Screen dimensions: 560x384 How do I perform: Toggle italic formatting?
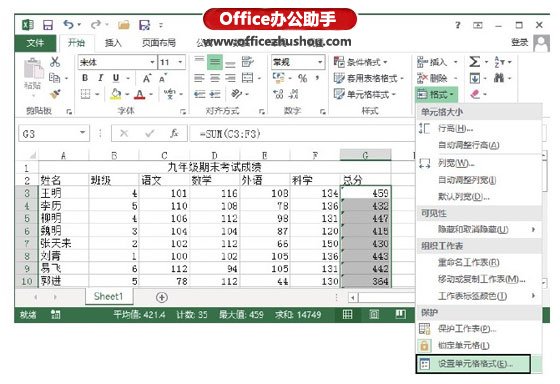pos(101,78)
